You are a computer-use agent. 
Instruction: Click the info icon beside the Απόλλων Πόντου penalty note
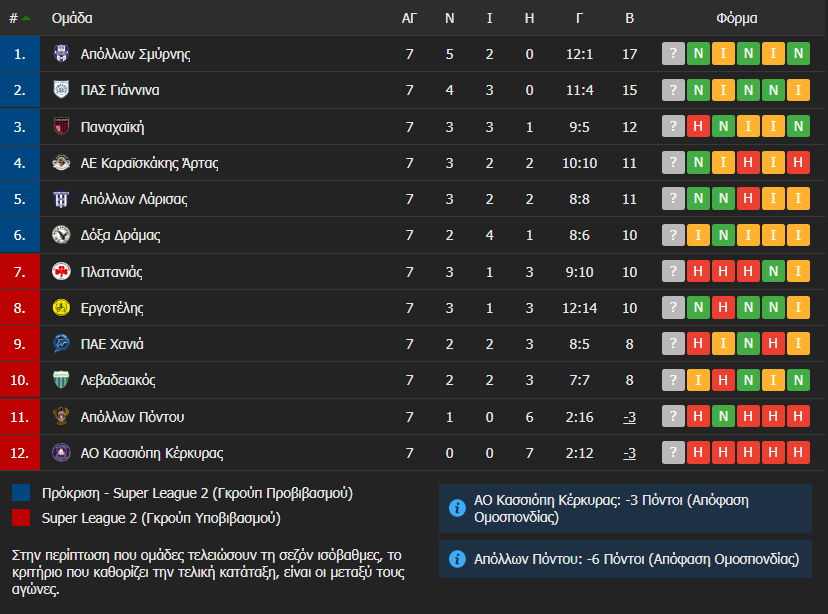(x=457, y=559)
